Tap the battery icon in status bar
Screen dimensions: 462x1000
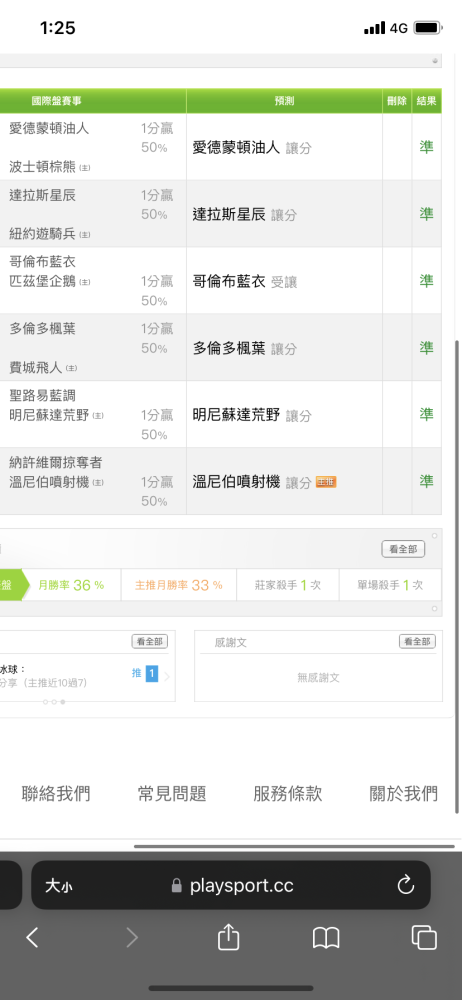click(428, 27)
